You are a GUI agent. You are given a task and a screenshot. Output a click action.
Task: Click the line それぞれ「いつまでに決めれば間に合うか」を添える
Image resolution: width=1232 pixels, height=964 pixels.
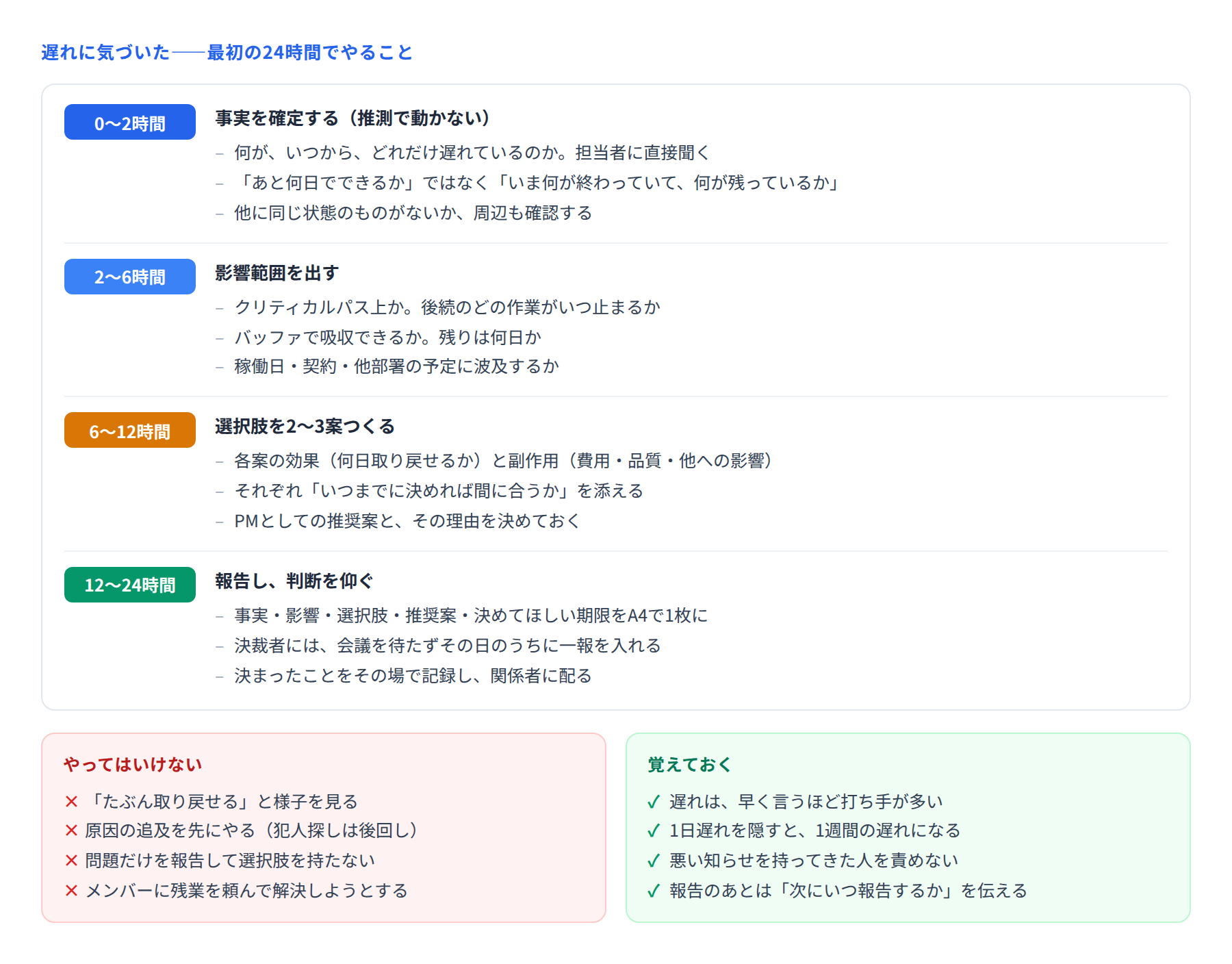(x=439, y=491)
